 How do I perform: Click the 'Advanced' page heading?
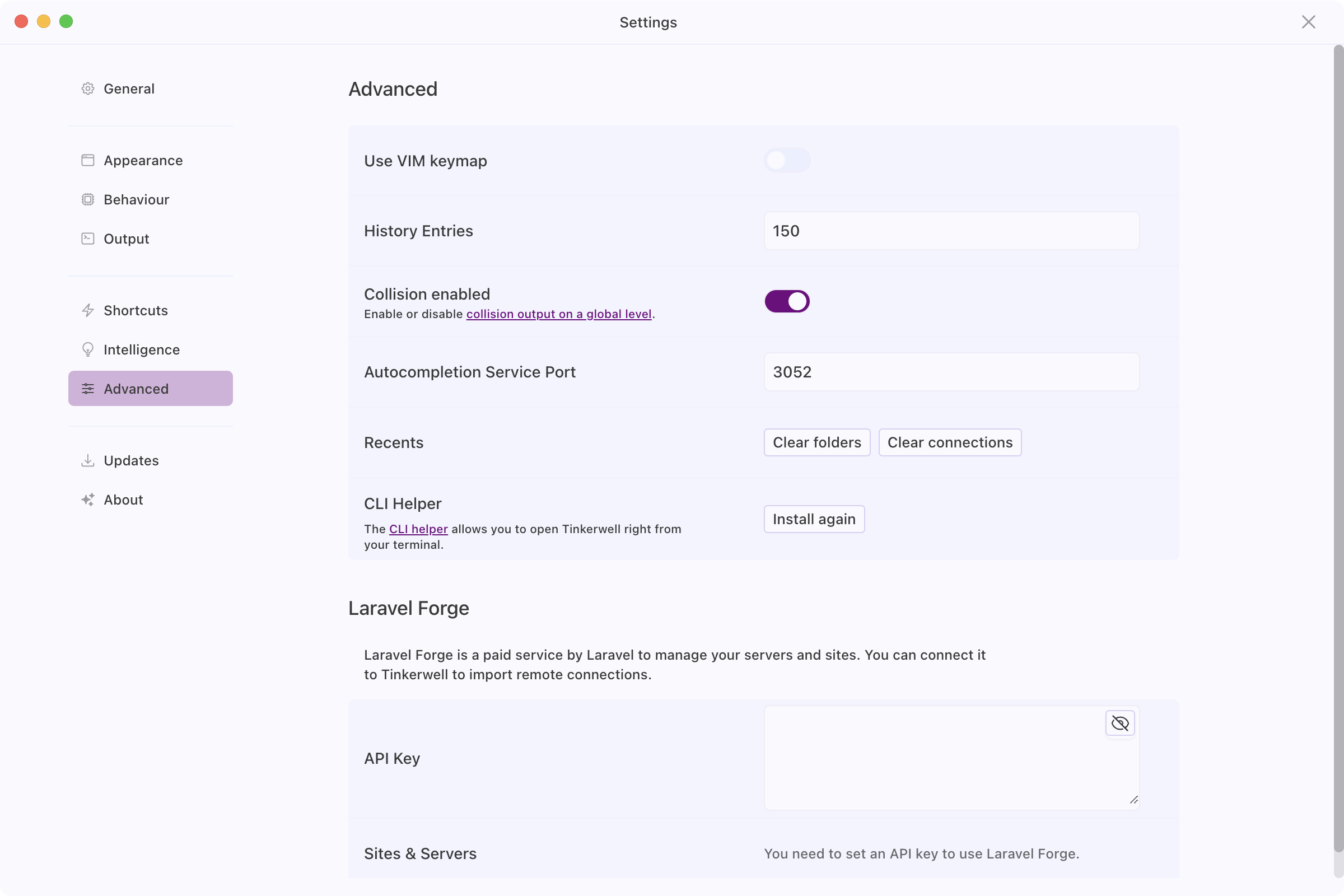coord(393,89)
